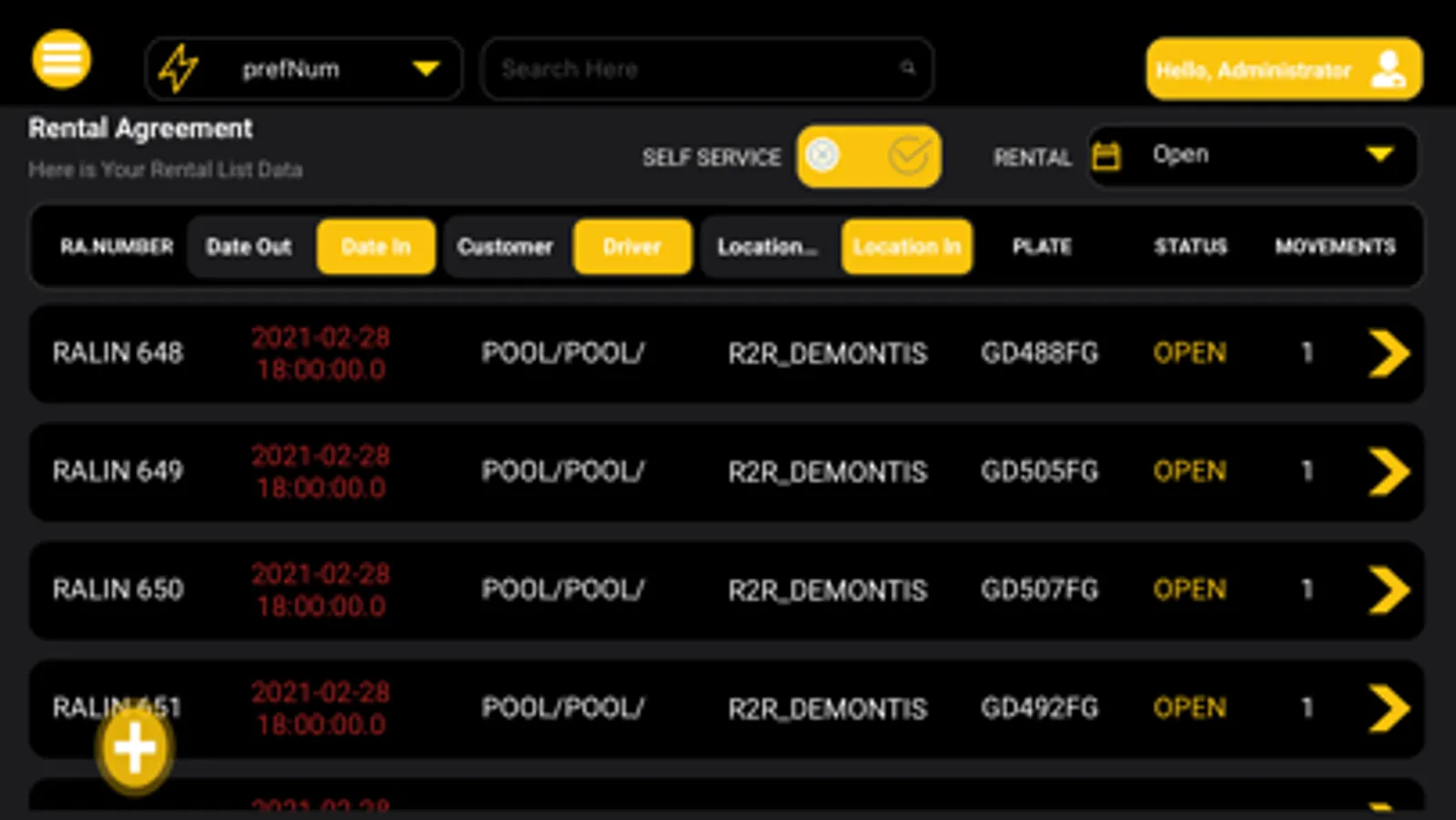Open RALIN 648 via its chevron
Viewport: 1456px width, 820px height.
(1389, 354)
